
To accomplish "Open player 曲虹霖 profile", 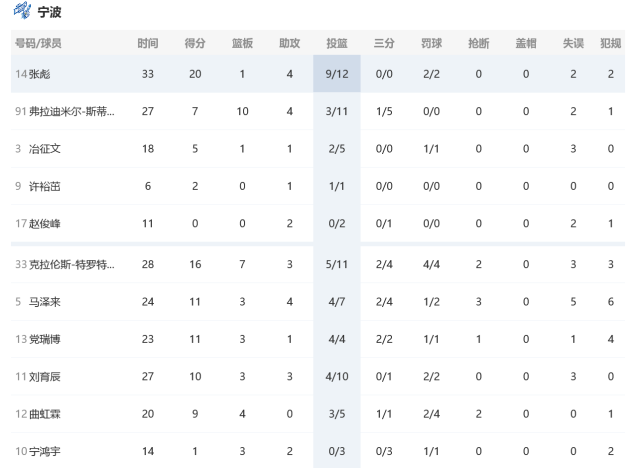I will [x=45, y=414].
